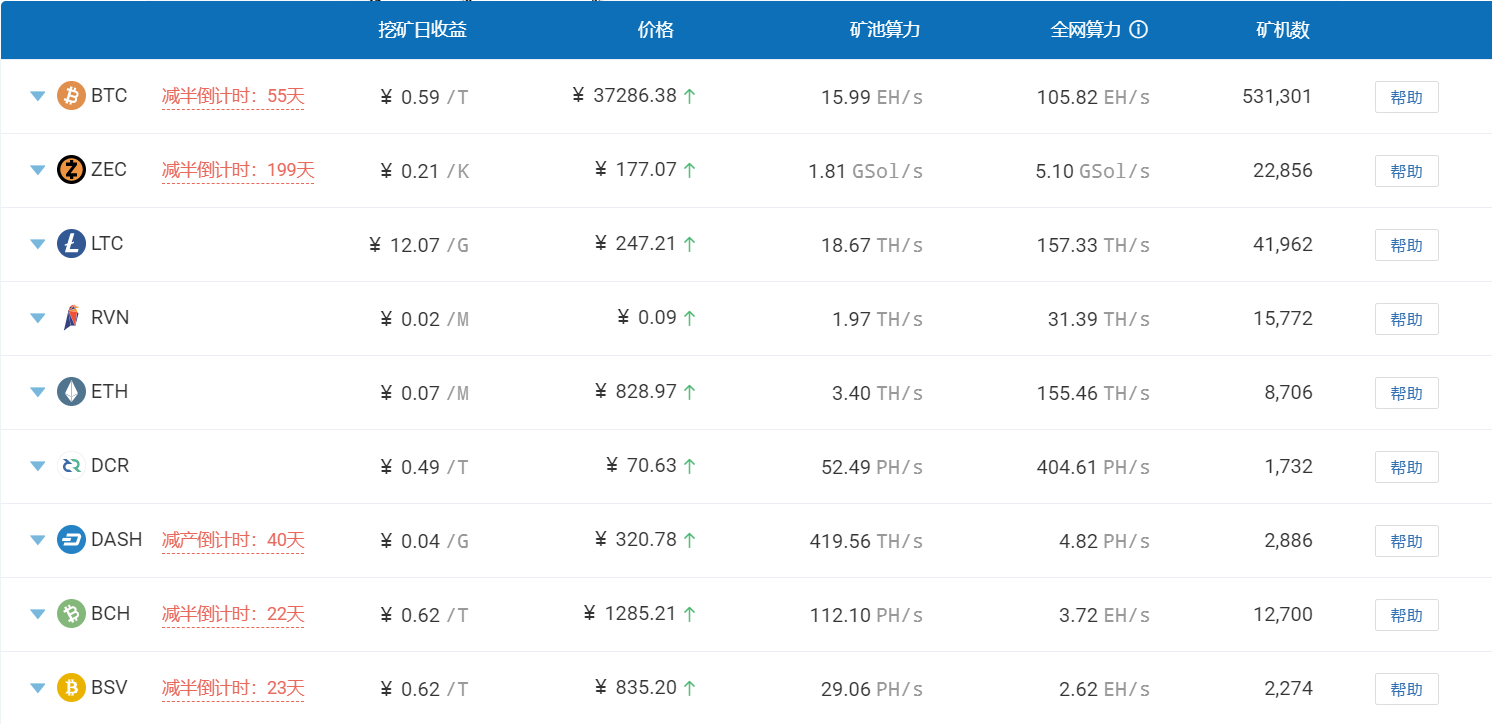
Task: Open 帮助 for the LTC row
Action: click(x=1406, y=245)
